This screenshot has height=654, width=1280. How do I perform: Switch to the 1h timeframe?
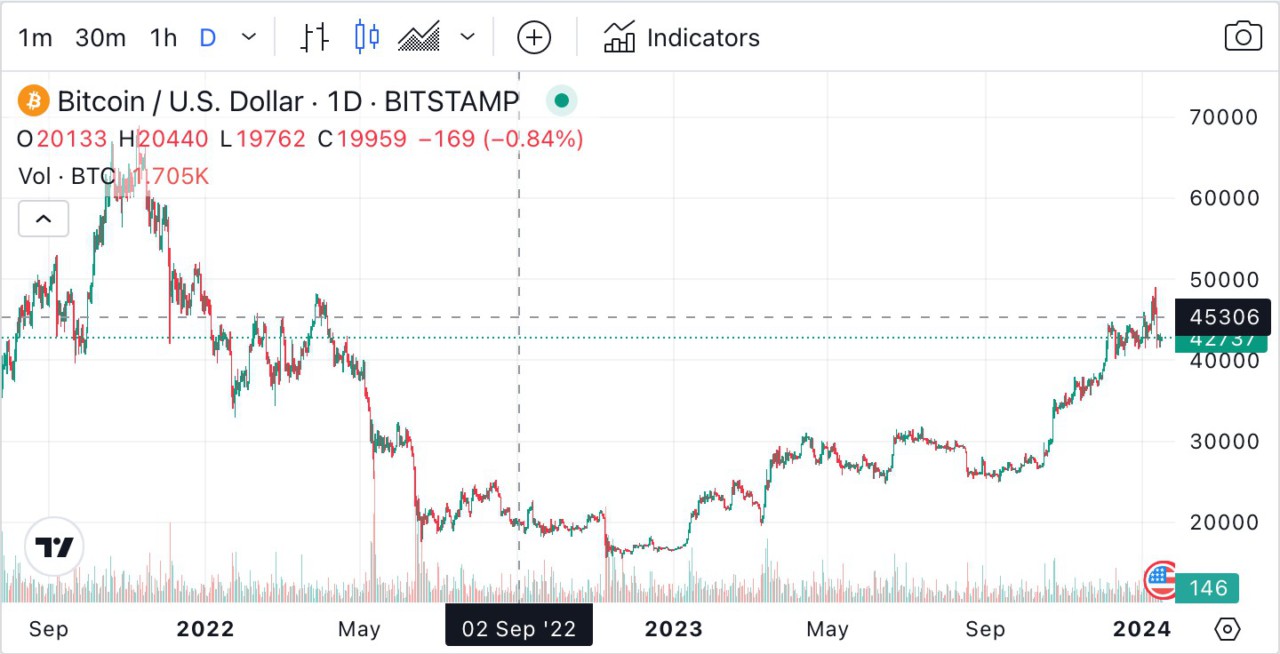[x=162, y=37]
